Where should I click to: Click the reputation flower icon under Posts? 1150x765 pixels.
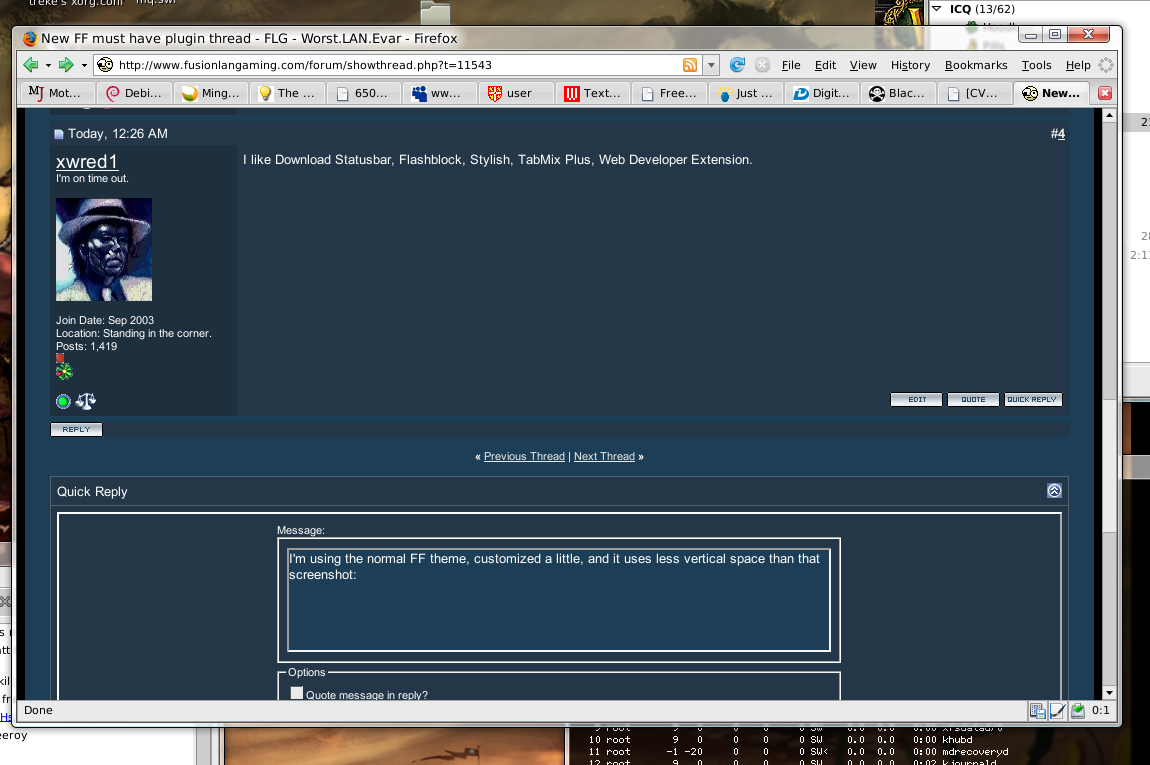pos(65,371)
